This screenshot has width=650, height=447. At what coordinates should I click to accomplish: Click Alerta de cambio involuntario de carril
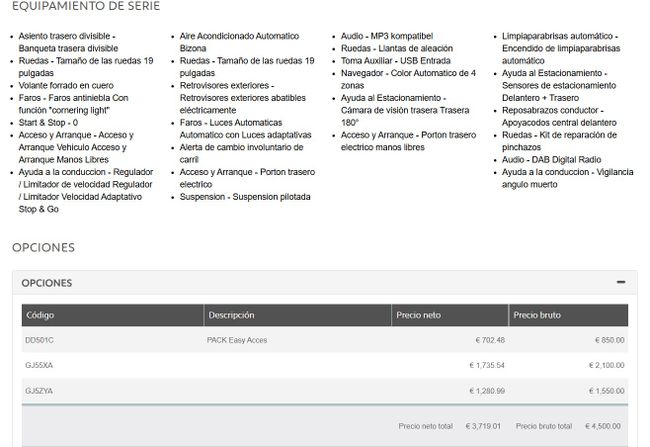(x=241, y=153)
